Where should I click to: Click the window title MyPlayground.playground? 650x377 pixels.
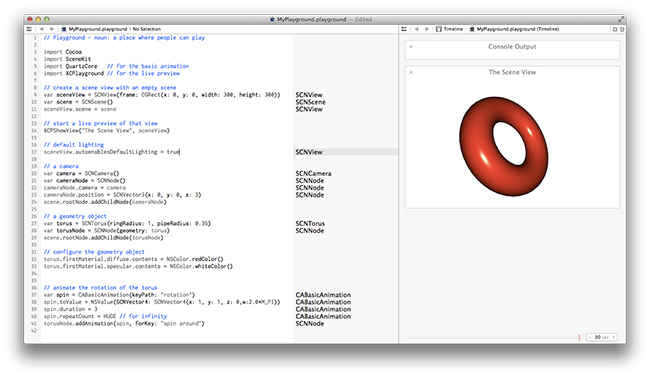311,19
